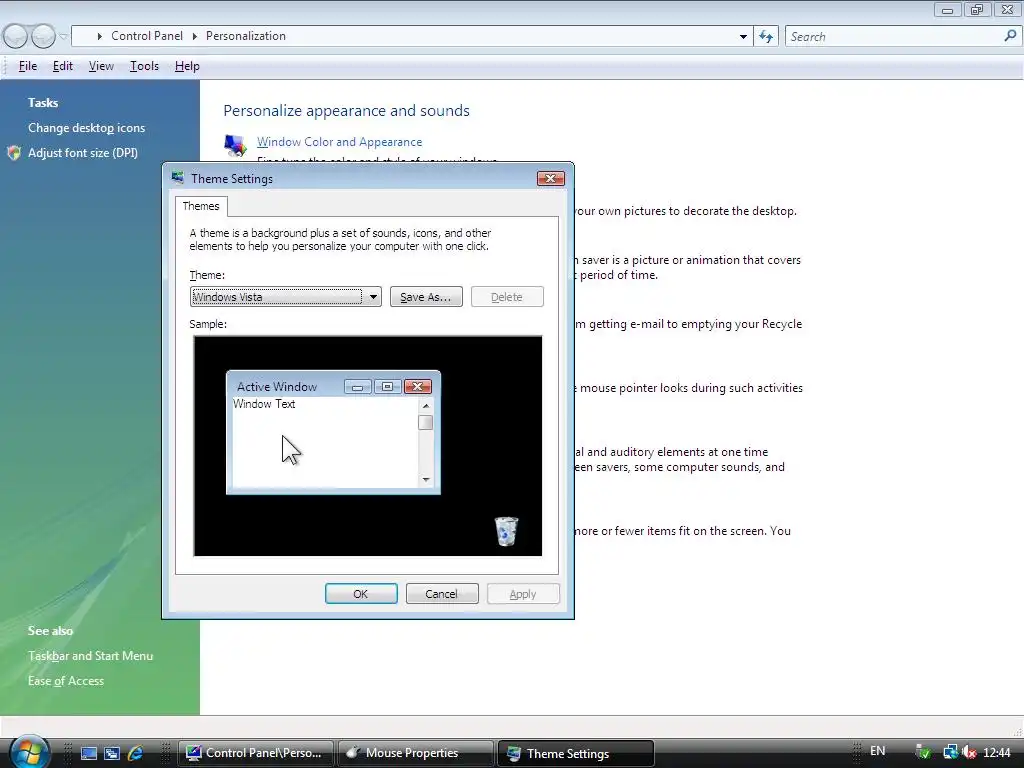Screen dimensions: 1024x768
Task: Close the Theme Settings dialog
Action: click(x=551, y=178)
